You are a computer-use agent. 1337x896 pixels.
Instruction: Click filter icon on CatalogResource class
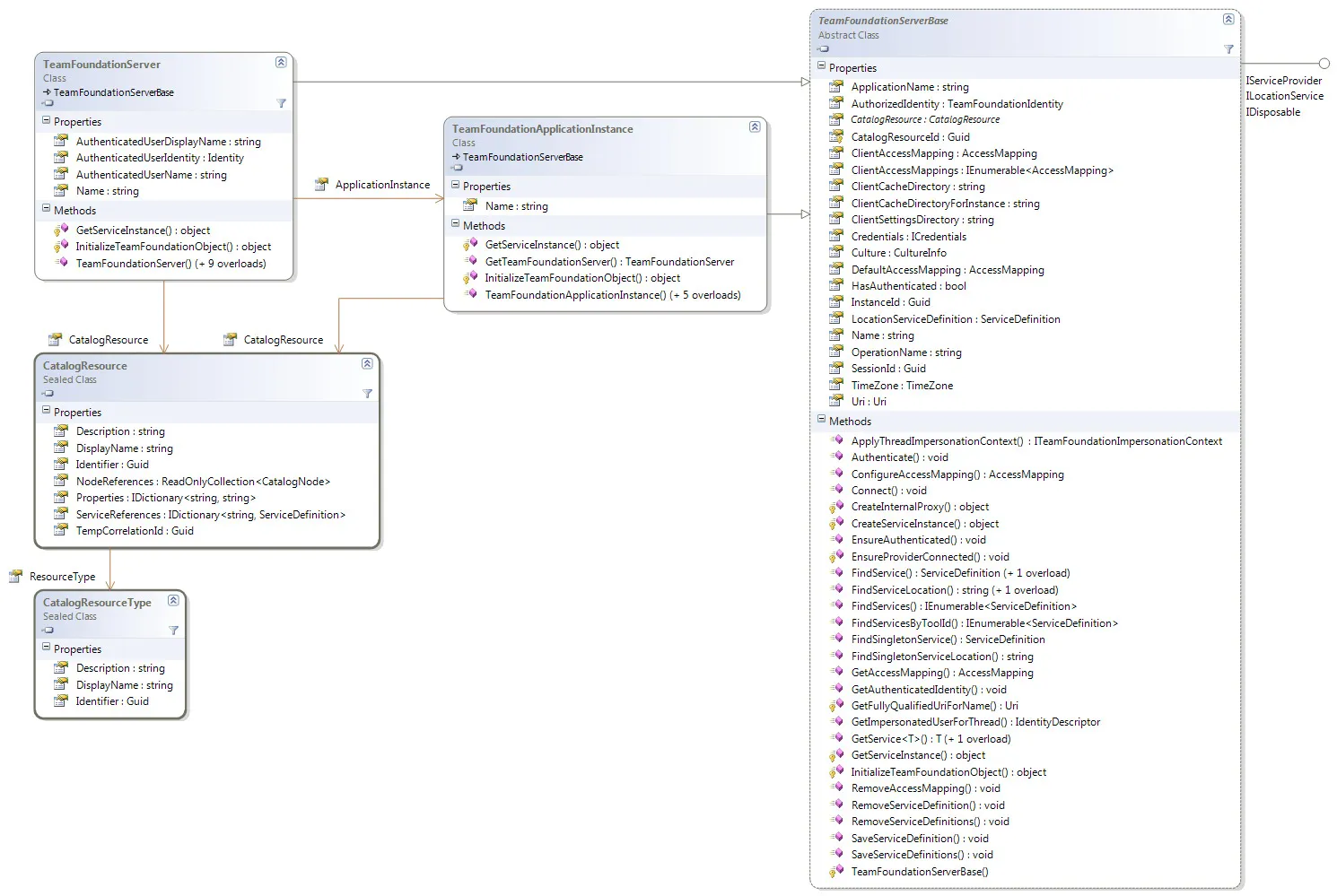pyautogui.click(x=367, y=394)
